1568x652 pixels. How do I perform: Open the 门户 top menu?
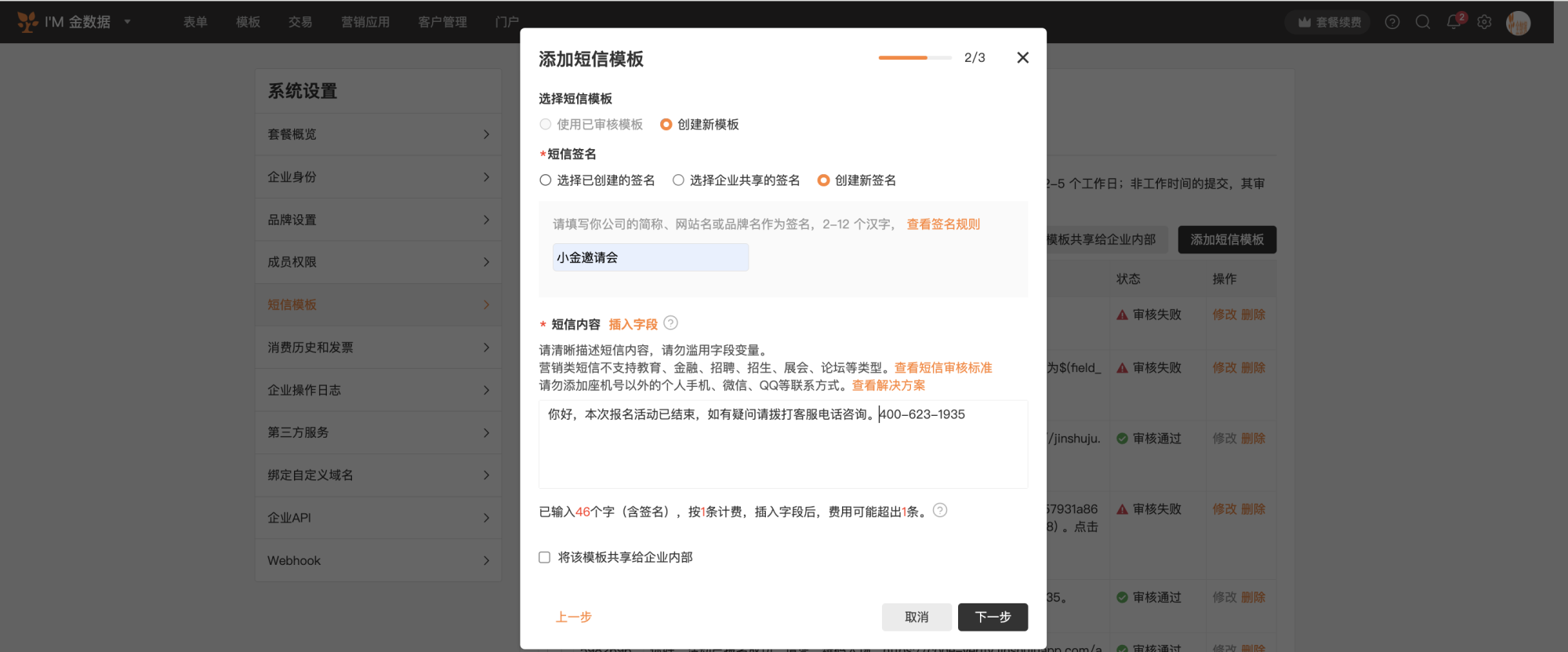pyautogui.click(x=506, y=22)
